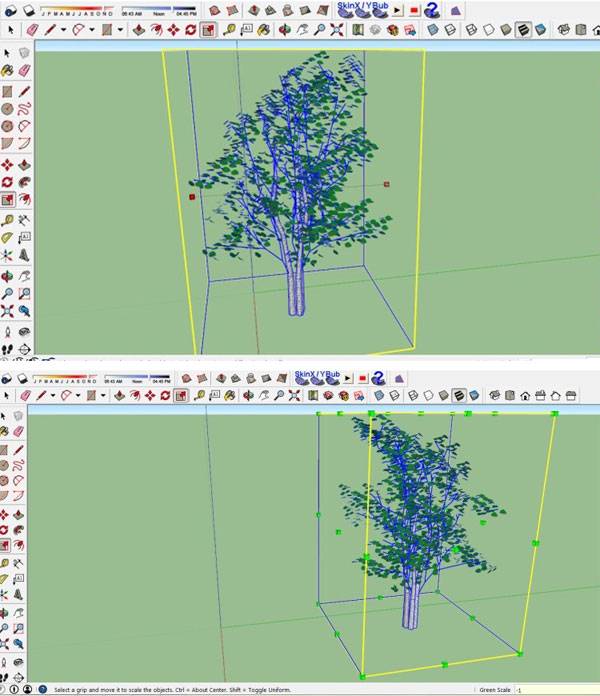
Task: Choose the Zoom magnifier tool in upper left palette
Action: (x=8, y=294)
